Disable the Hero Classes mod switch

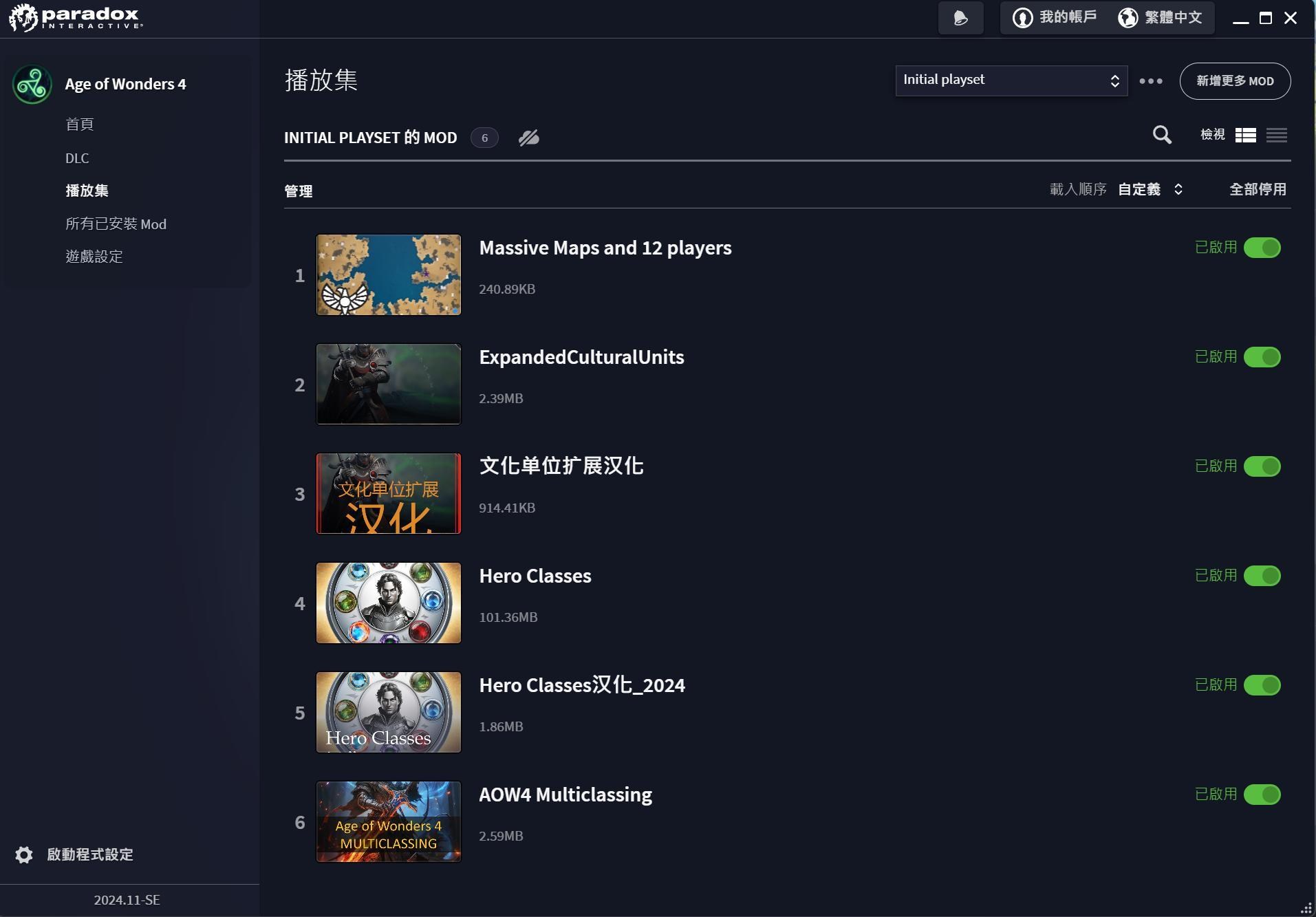click(1262, 576)
